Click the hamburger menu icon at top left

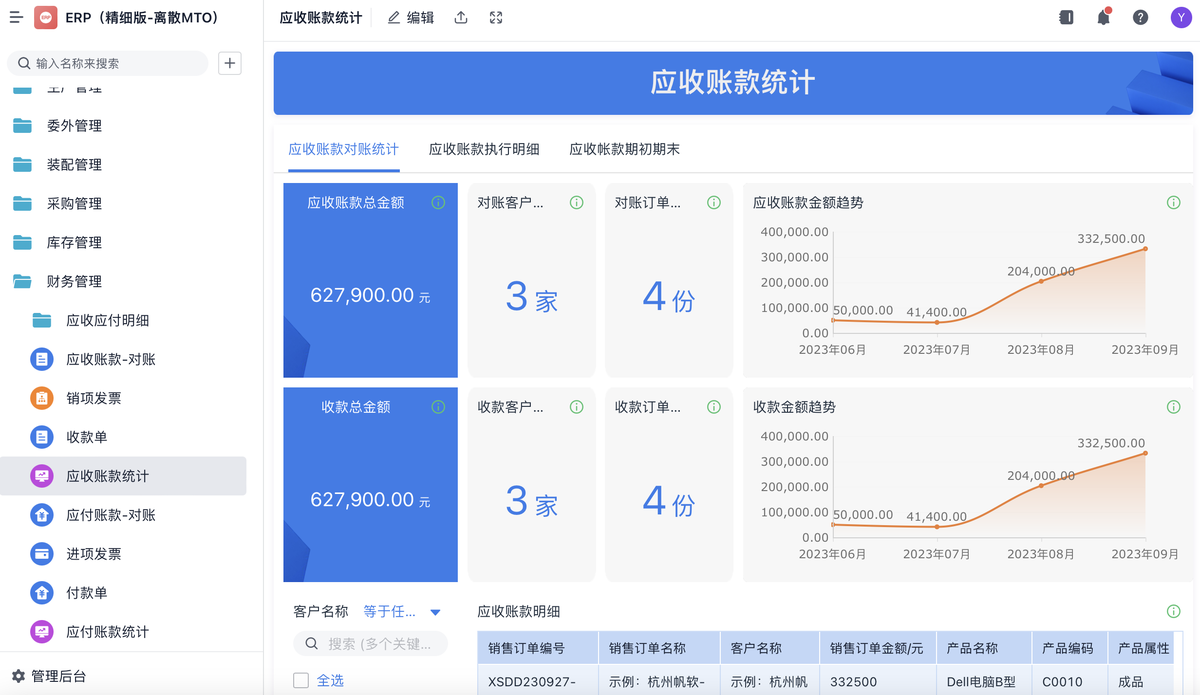click(x=16, y=18)
